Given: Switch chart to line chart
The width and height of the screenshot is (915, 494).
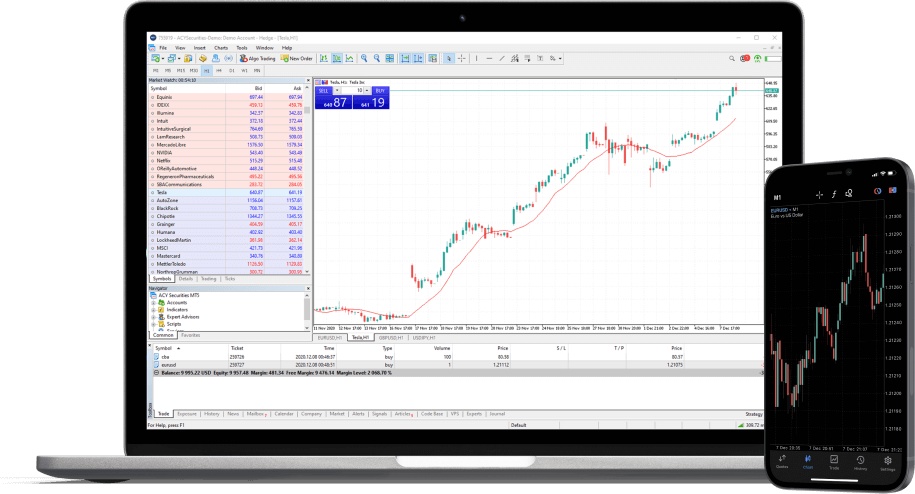Looking at the screenshot, I should click(x=349, y=58).
